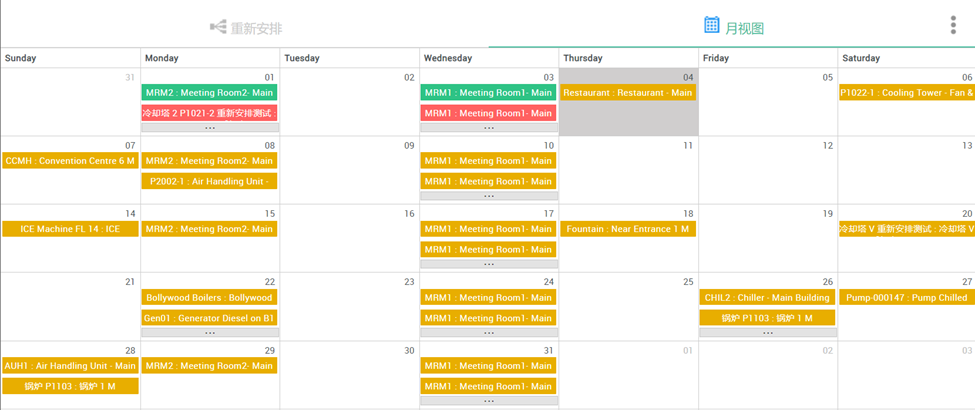Image resolution: width=975 pixels, height=410 pixels.
Task: Expand more events under Monday 22
Action: [x=210, y=333]
